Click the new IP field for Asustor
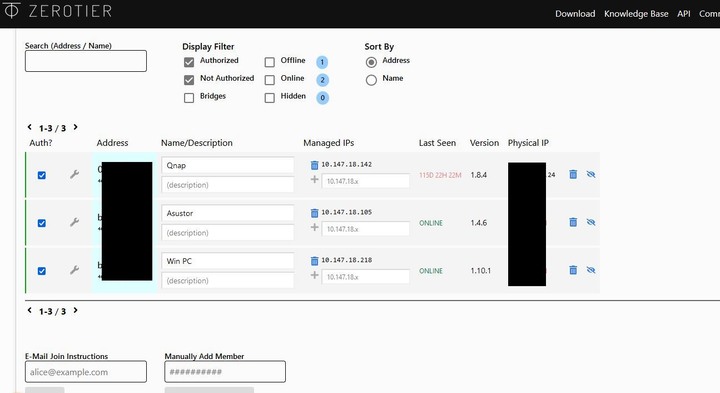 (366, 229)
